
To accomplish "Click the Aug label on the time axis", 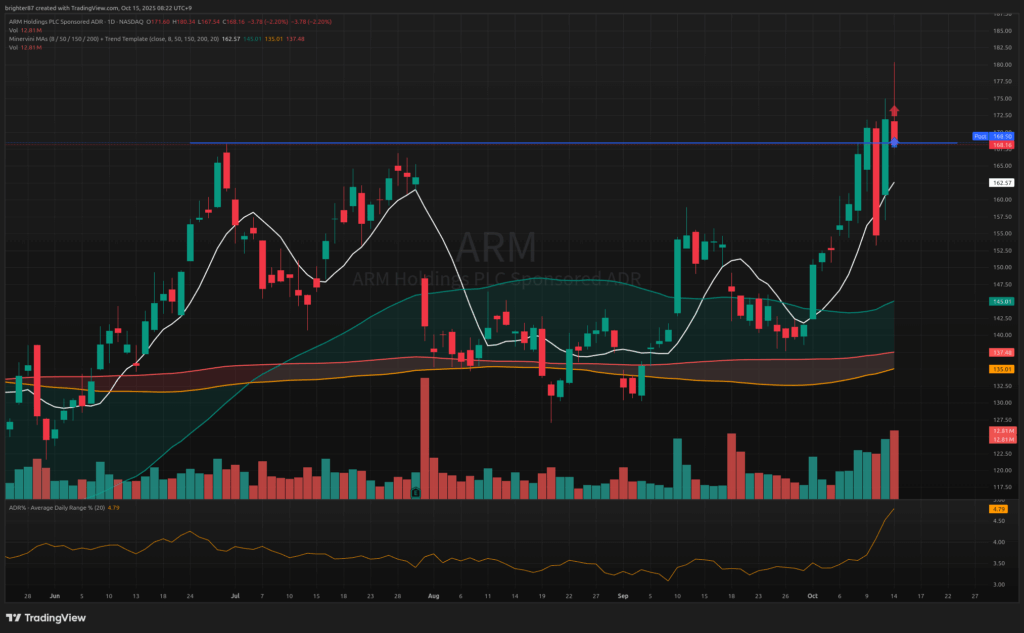I will (433, 594).
